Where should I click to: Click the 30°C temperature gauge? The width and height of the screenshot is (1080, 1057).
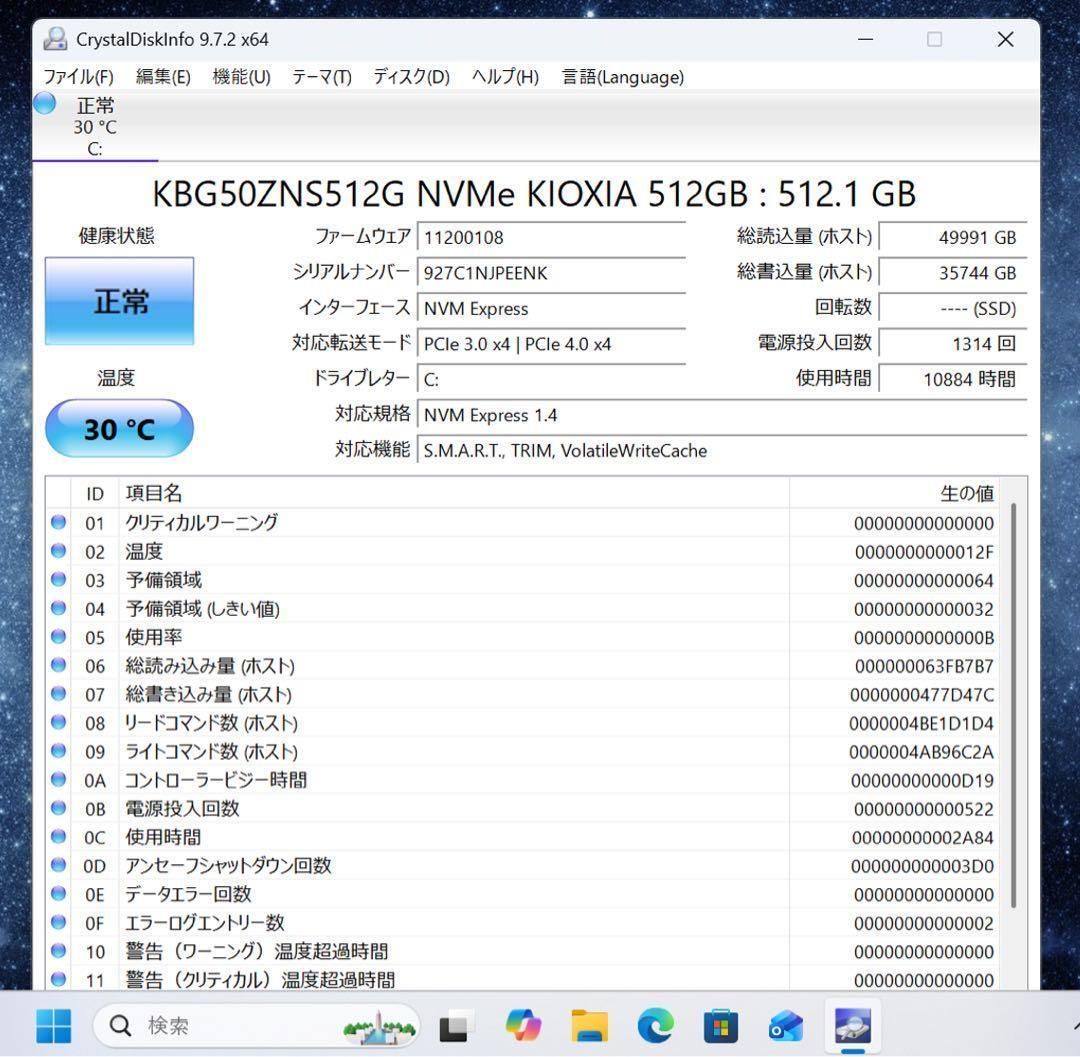point(119,428)
